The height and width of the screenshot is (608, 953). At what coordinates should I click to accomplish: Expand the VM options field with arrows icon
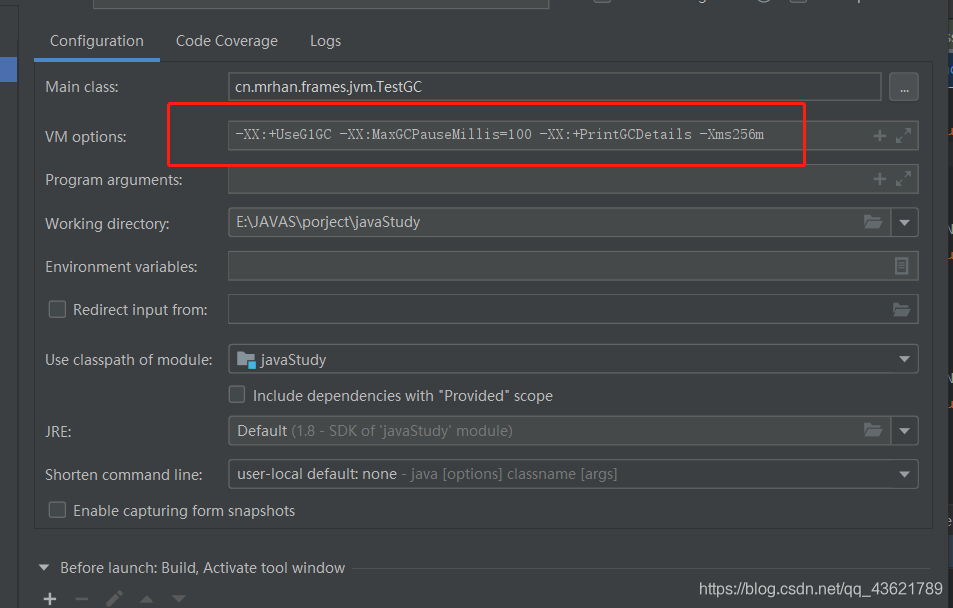[x=903, y=136]
